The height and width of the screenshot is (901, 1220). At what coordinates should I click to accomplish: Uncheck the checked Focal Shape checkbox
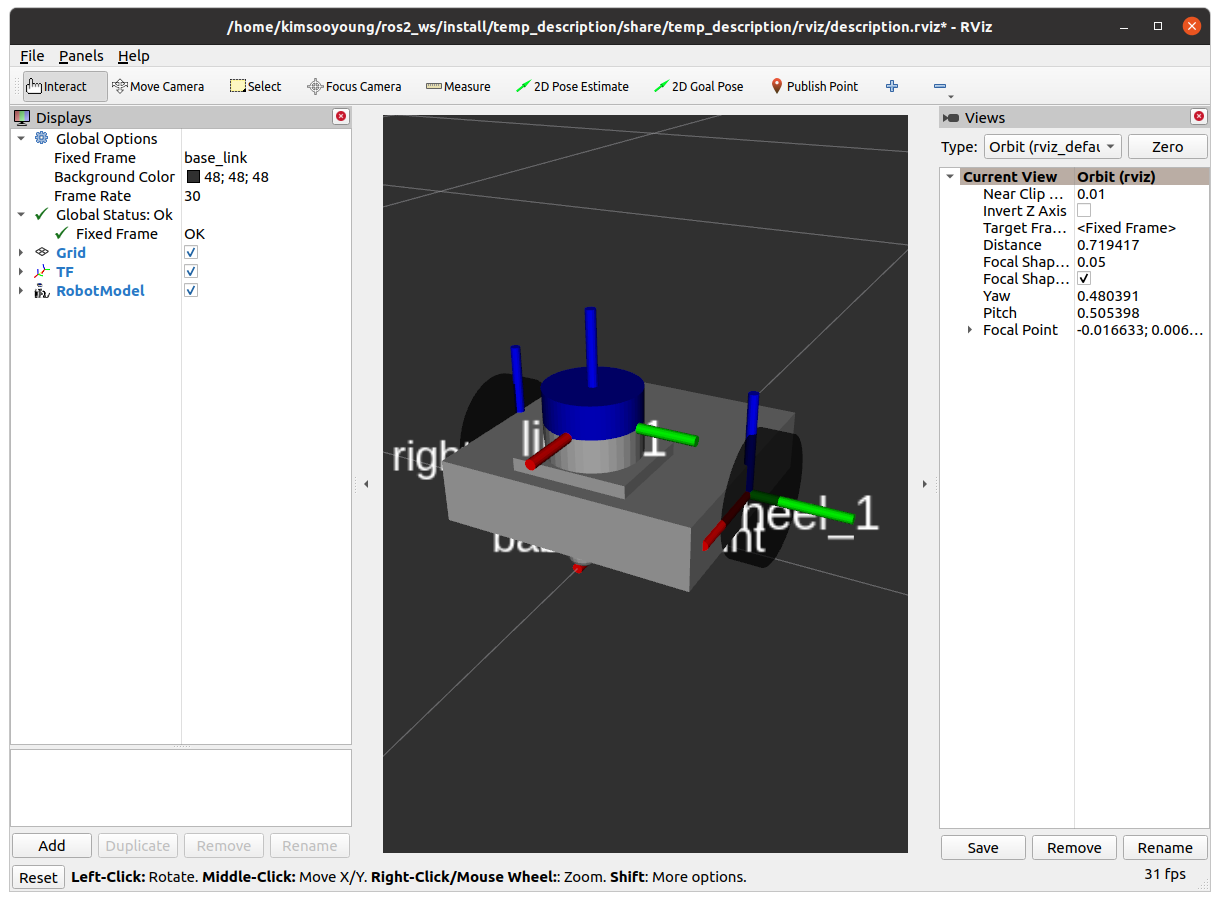(1084, 279)
